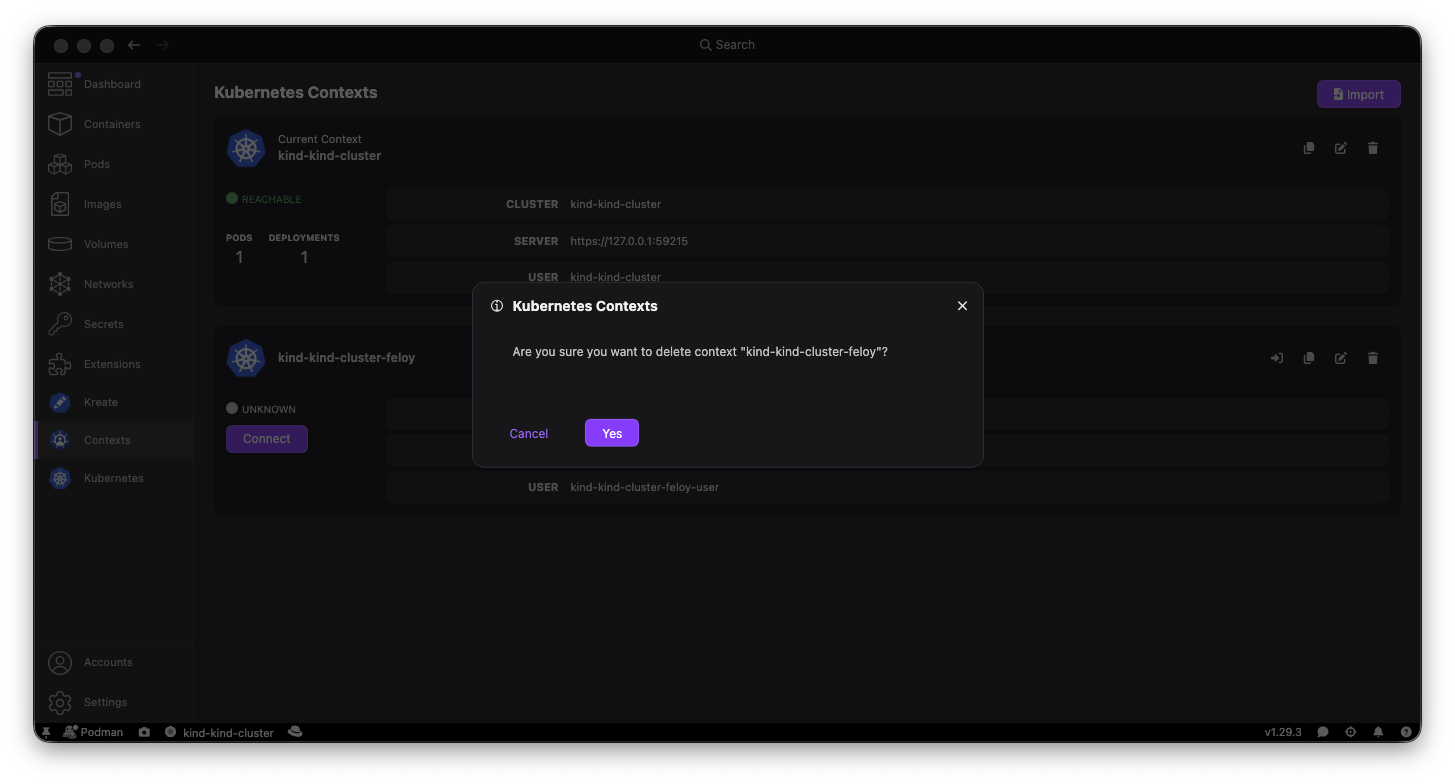Click the pin icon in status bar
This screenshot has width=1455, height=784.
pos(46,732)
